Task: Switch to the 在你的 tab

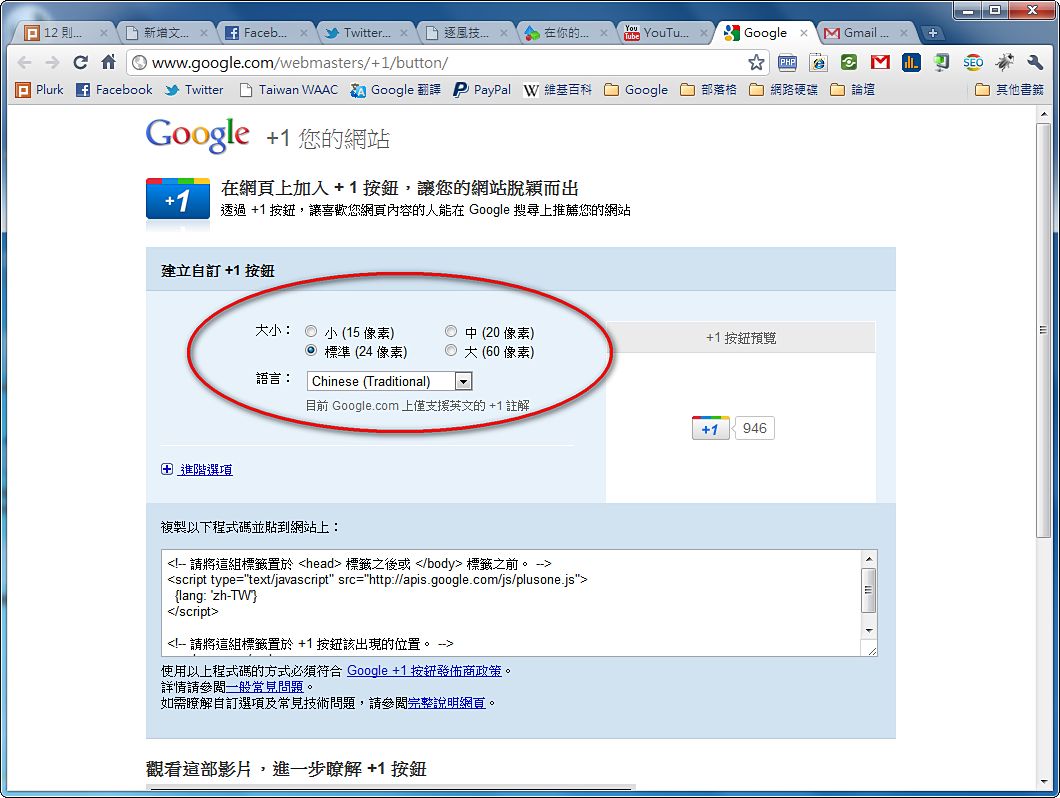Action: pos(566,32)
